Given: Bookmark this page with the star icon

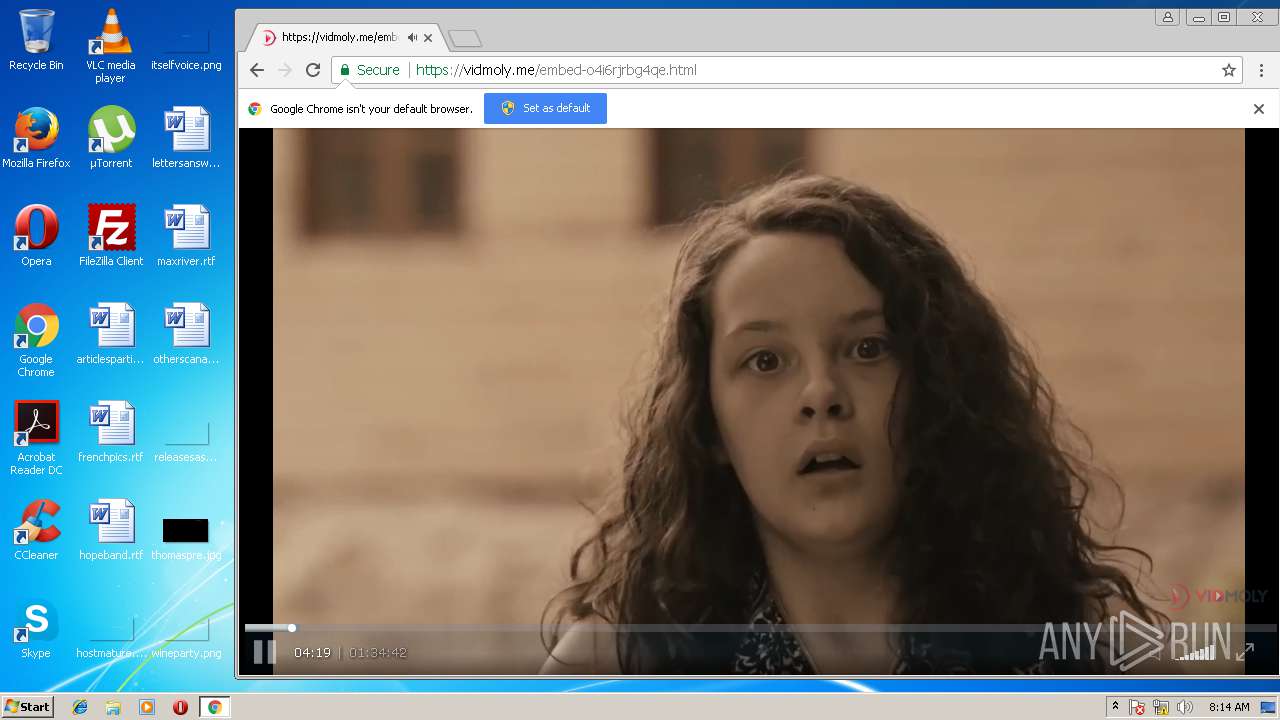Looking at the screenshot, I should tap(1229, 70).
